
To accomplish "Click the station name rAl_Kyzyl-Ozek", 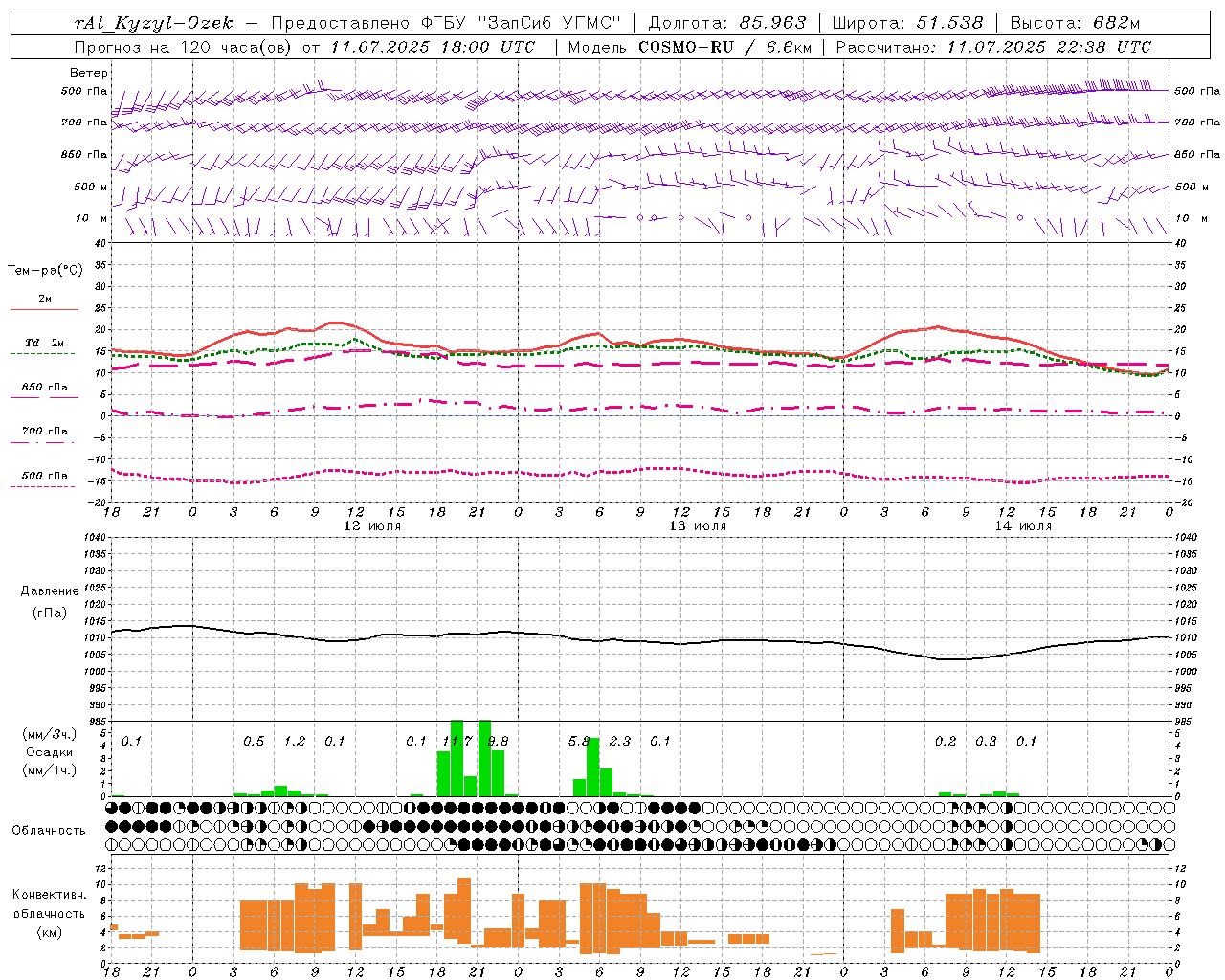I will coord(153,23).
